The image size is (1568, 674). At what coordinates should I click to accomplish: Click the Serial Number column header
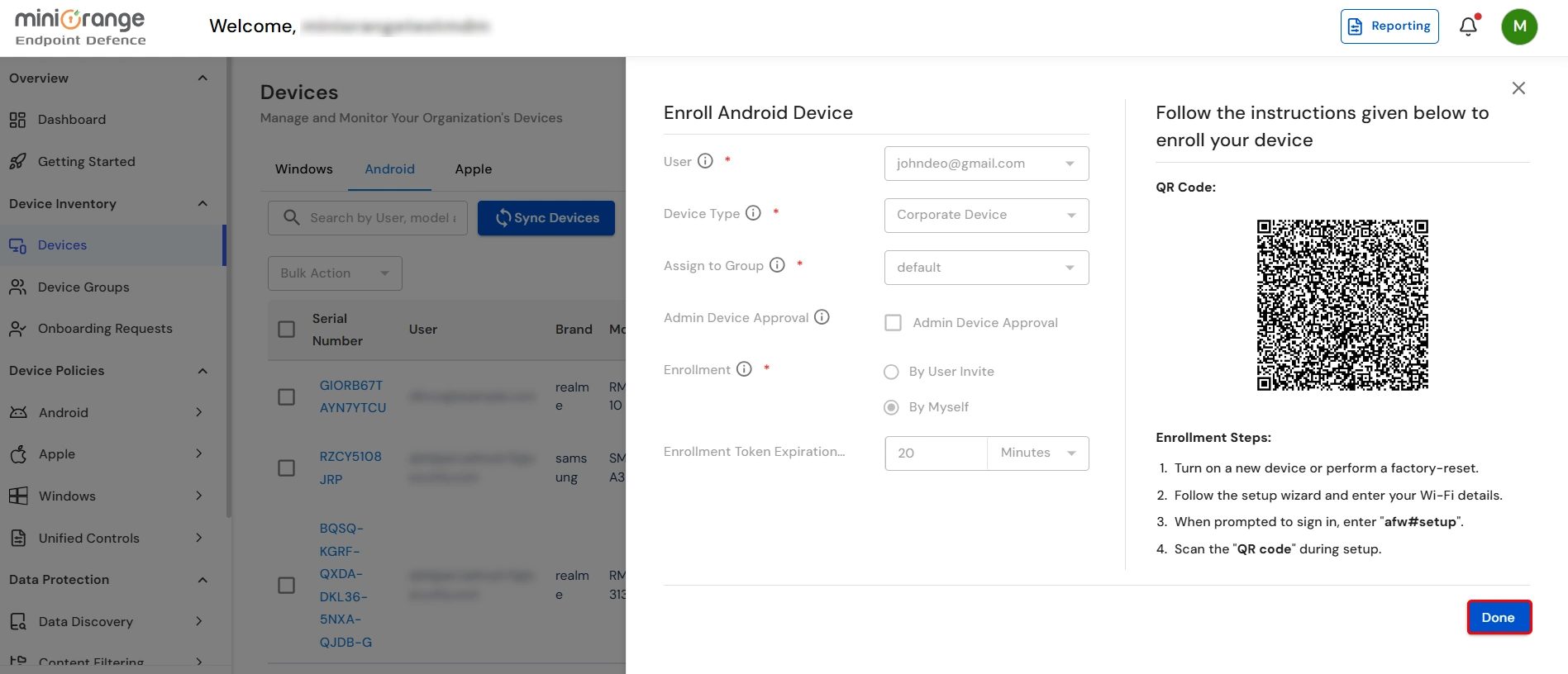click(x=337, y=330)
